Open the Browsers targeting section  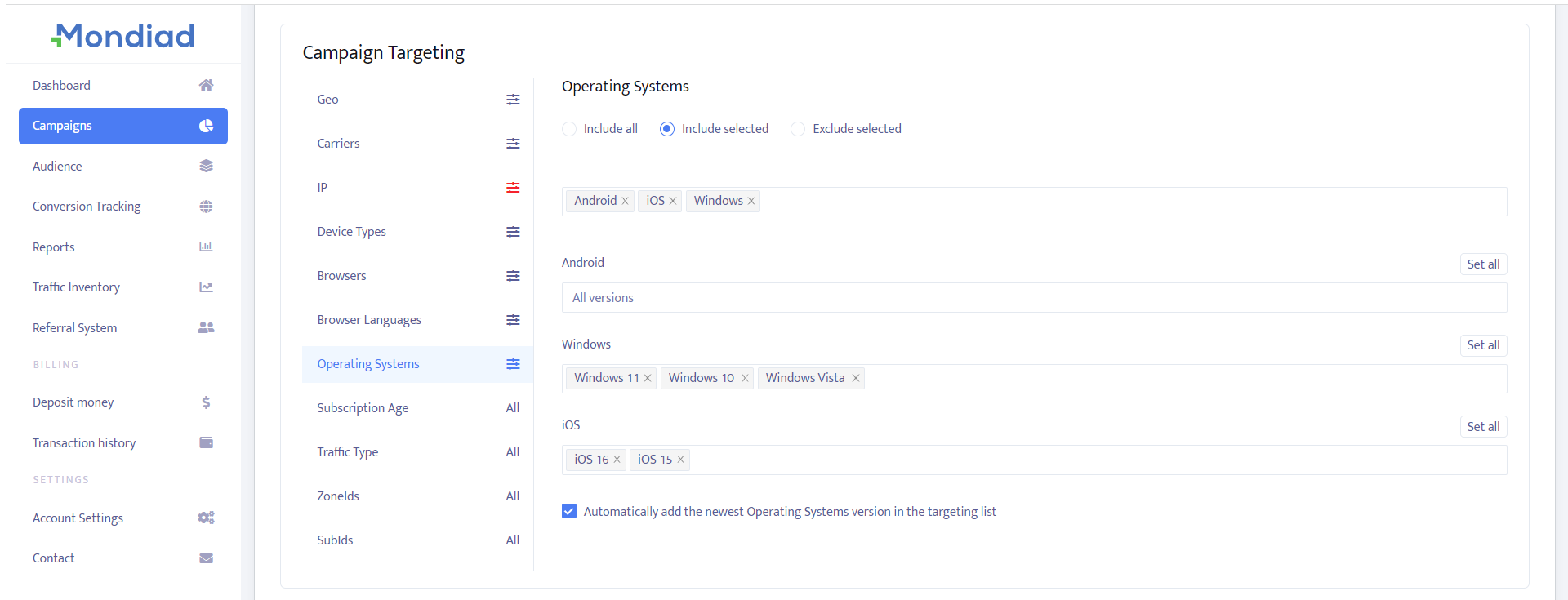342,276
